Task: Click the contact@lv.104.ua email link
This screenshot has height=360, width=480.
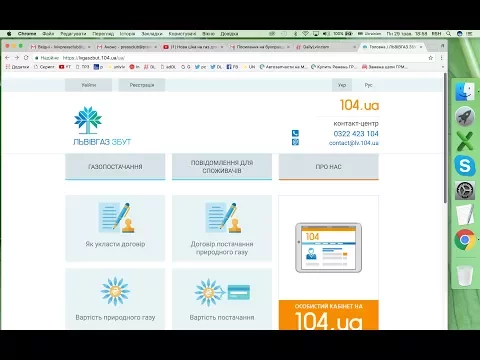Action: pos(354,143)
